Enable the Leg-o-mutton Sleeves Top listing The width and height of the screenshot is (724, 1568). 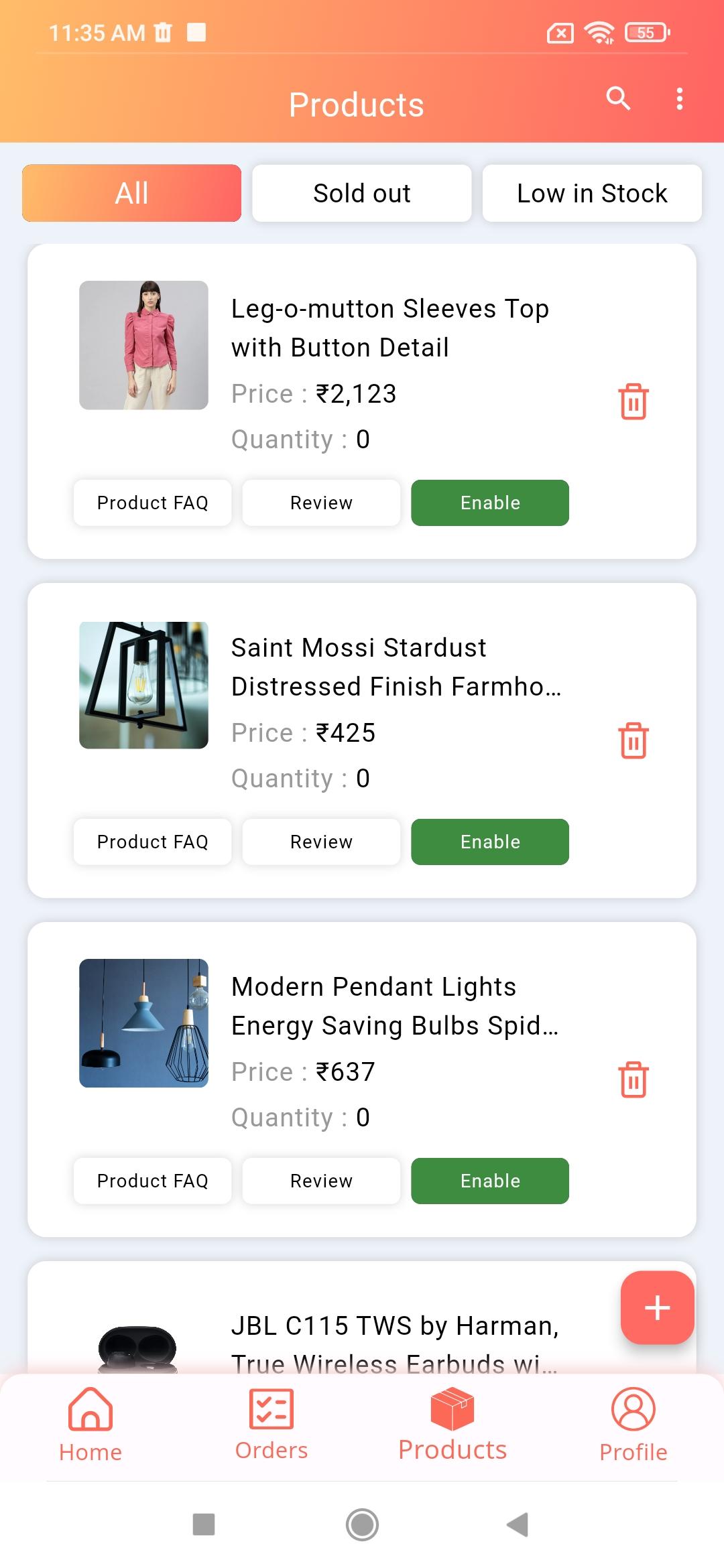pyautogui.click(x=490, y=503)
